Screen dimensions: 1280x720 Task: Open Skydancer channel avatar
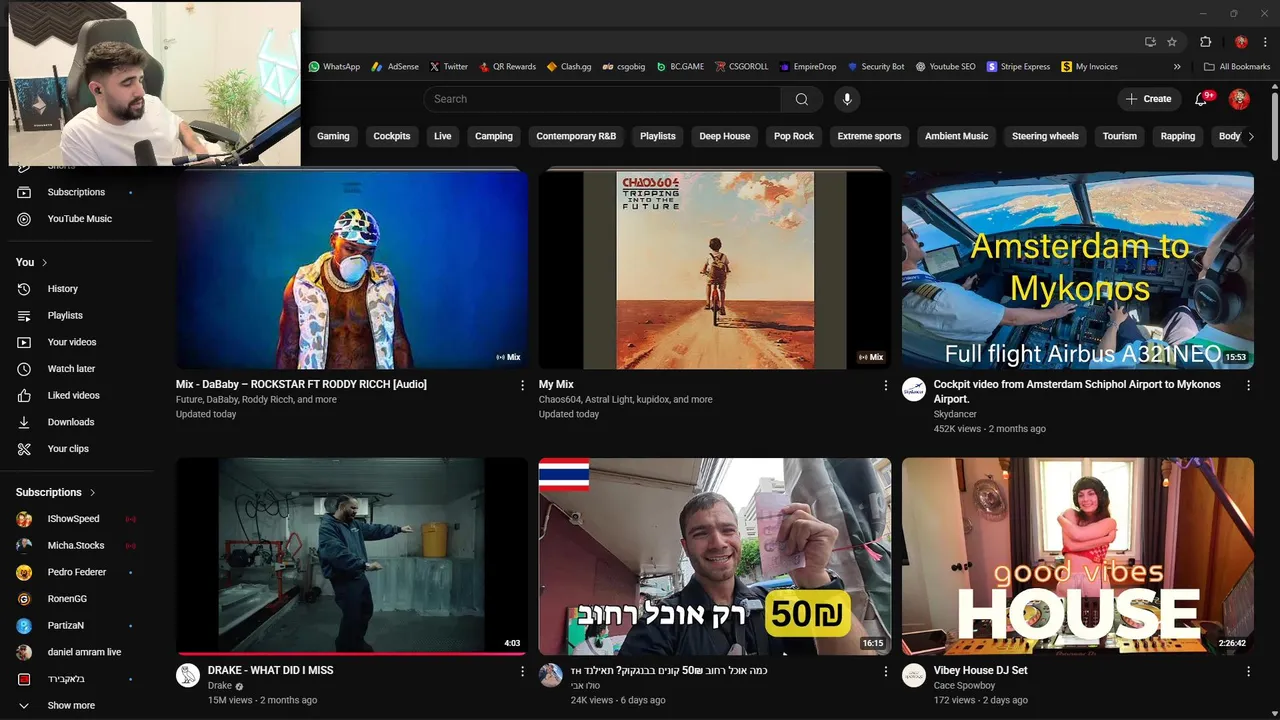[x=914, y=390]
